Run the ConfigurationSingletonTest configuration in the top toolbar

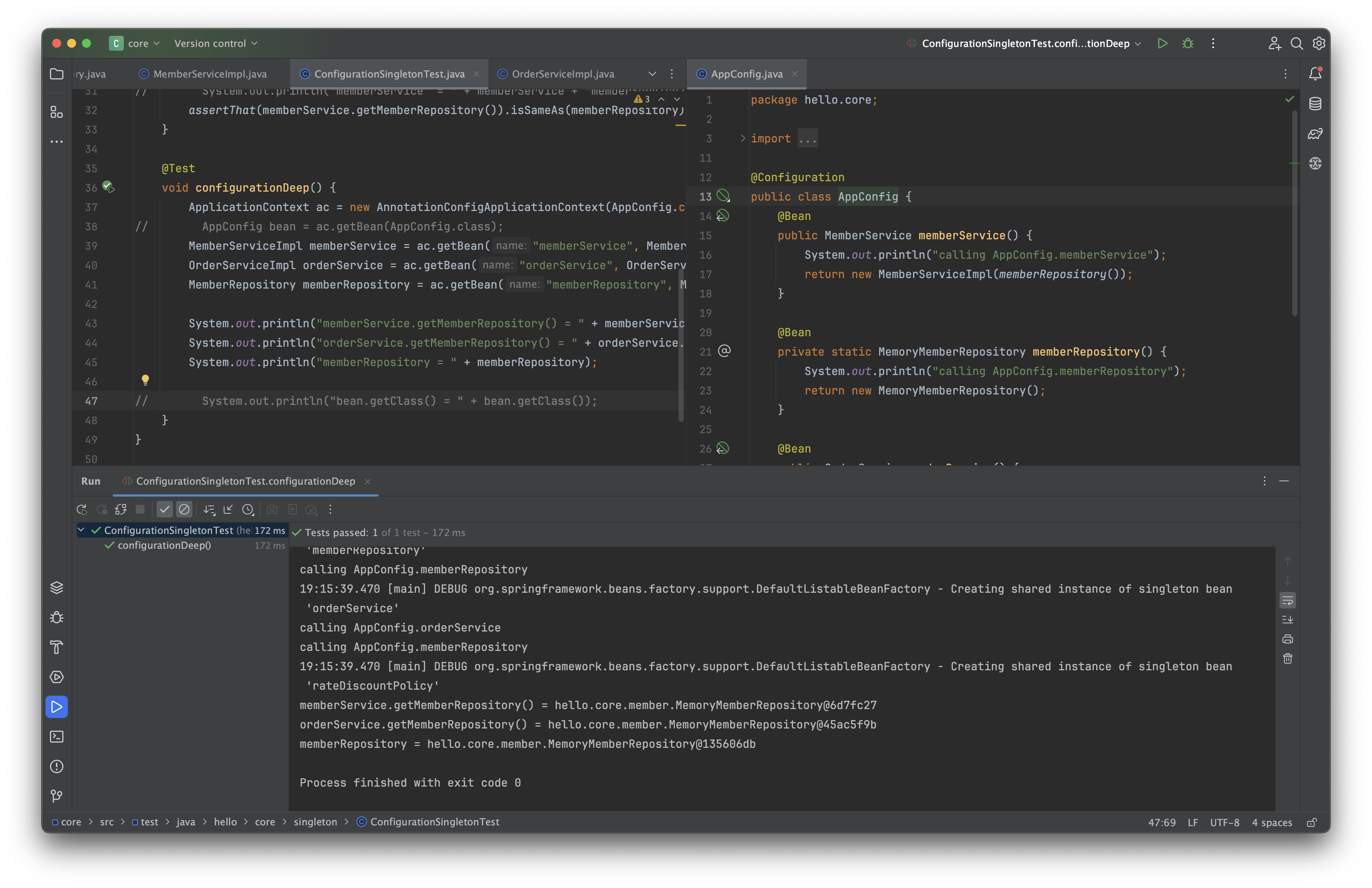(1162, 43)
